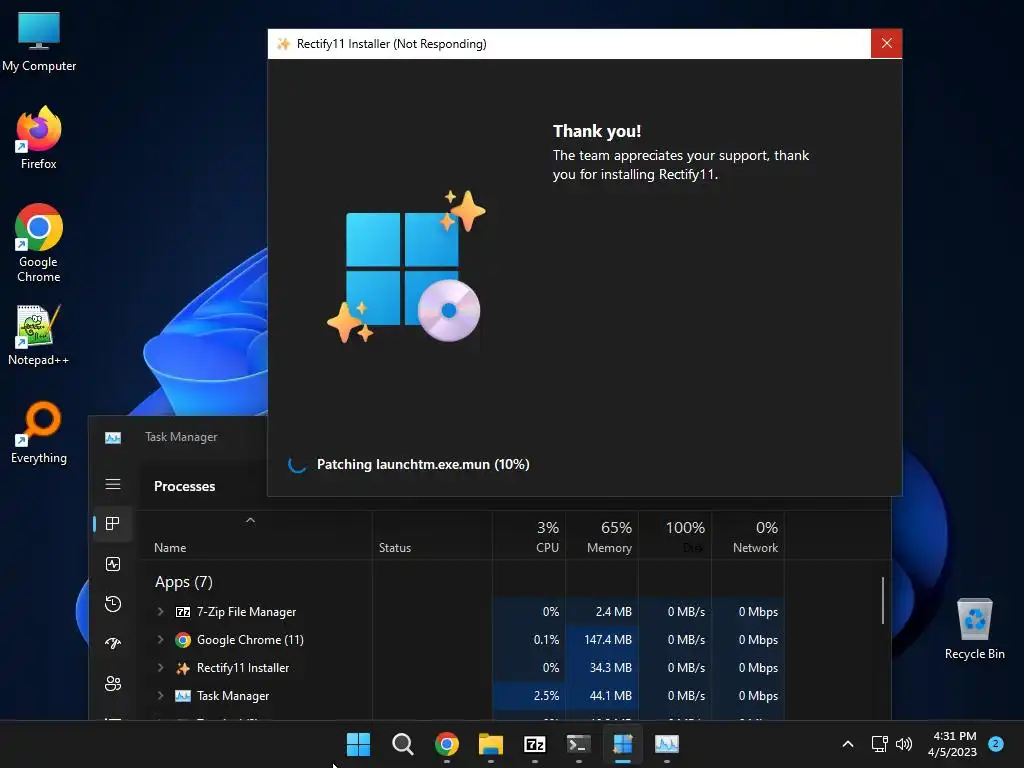Select the Task Manager process row name
Image resolution: width=1024 pixels, height=768 pixels.
[x=233, y=696]
